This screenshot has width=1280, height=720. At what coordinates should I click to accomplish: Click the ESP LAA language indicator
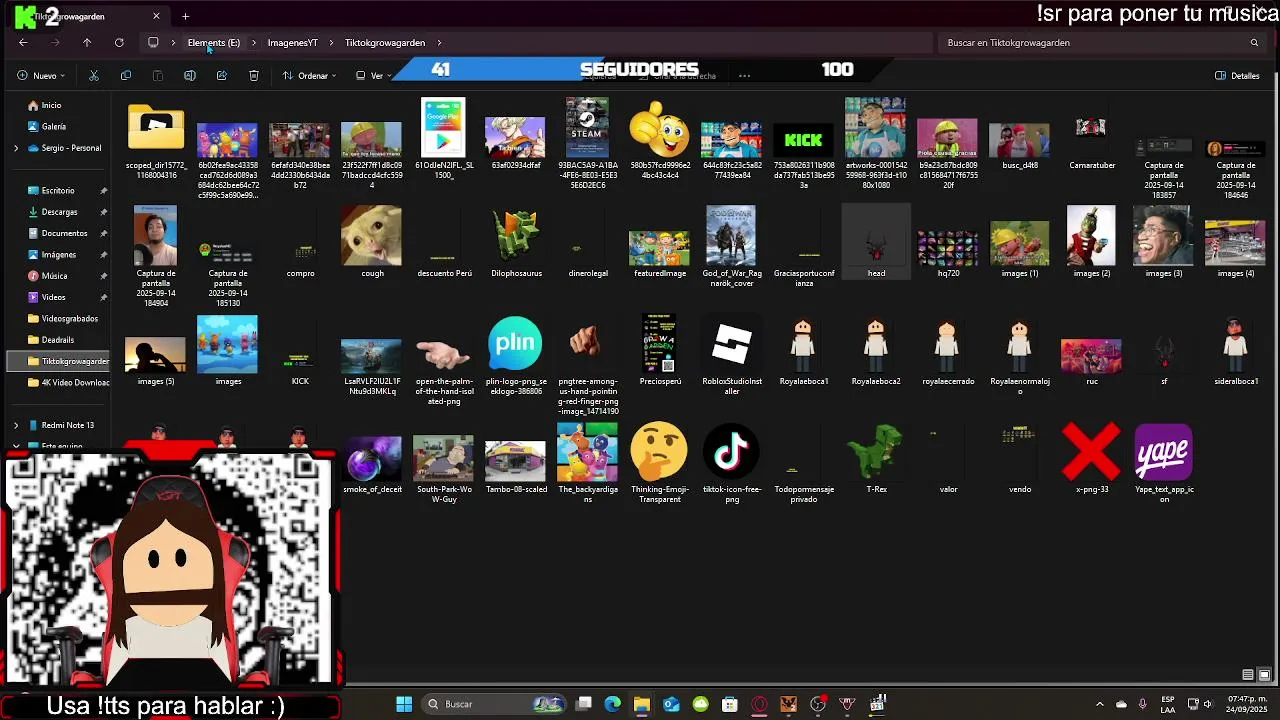click(x=1168, y=704)
